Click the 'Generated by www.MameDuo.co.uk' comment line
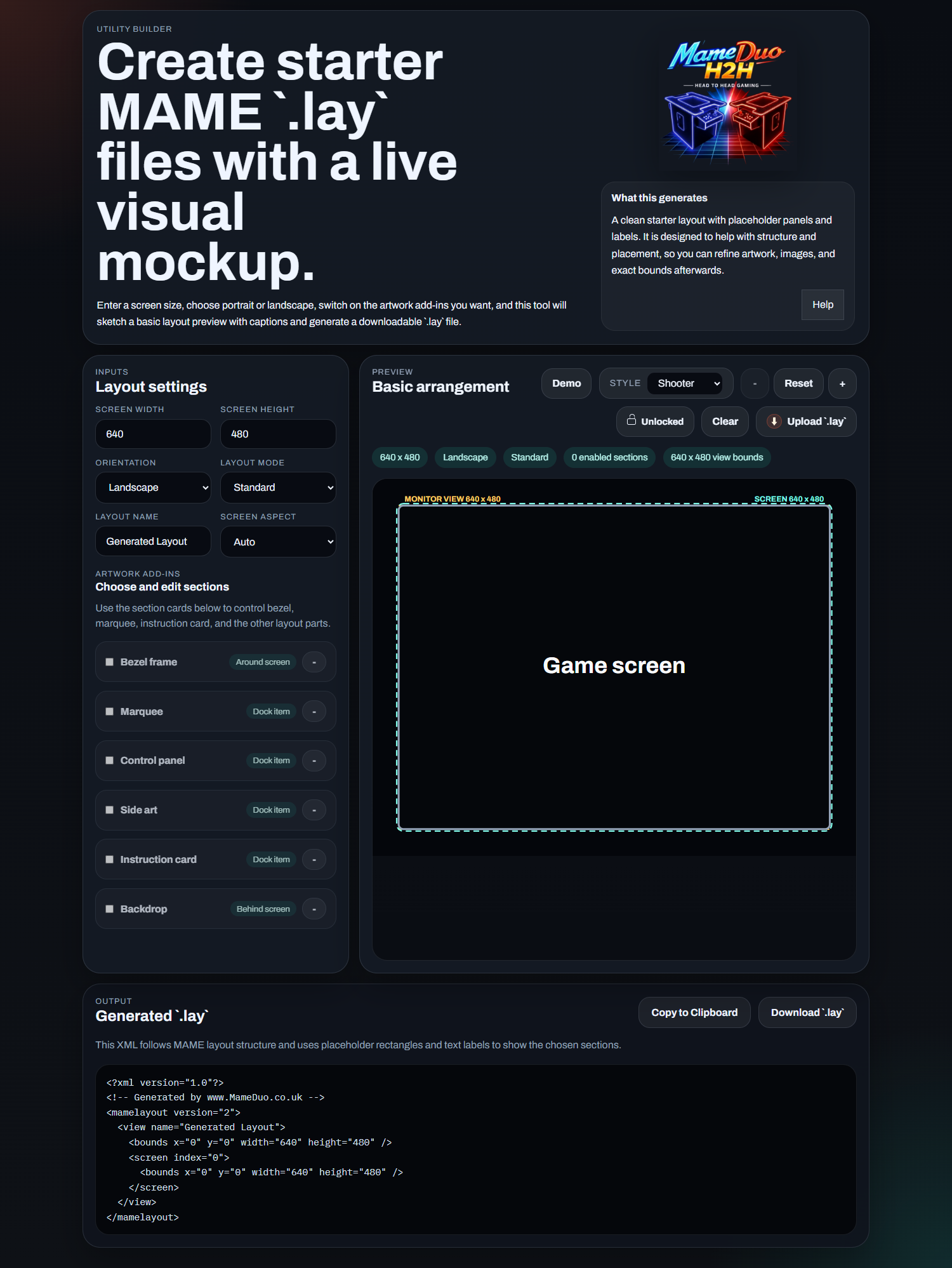The image size is (952, 1268). [x=216, y=1097]
